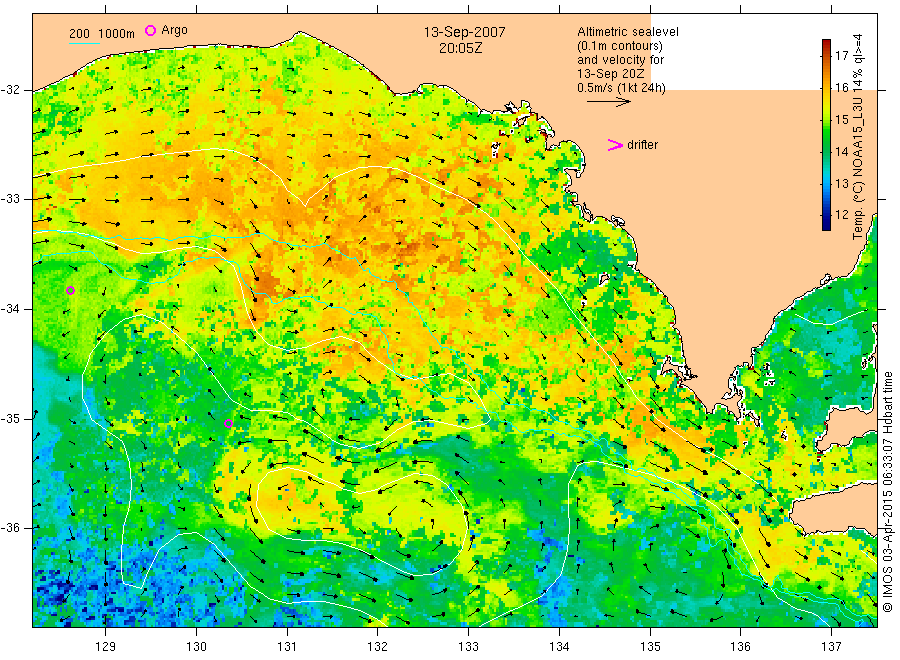Click the latitude label -33
The height and width of the screenshot is (660, 900).
pyautogui.click(x=10, y=199)
